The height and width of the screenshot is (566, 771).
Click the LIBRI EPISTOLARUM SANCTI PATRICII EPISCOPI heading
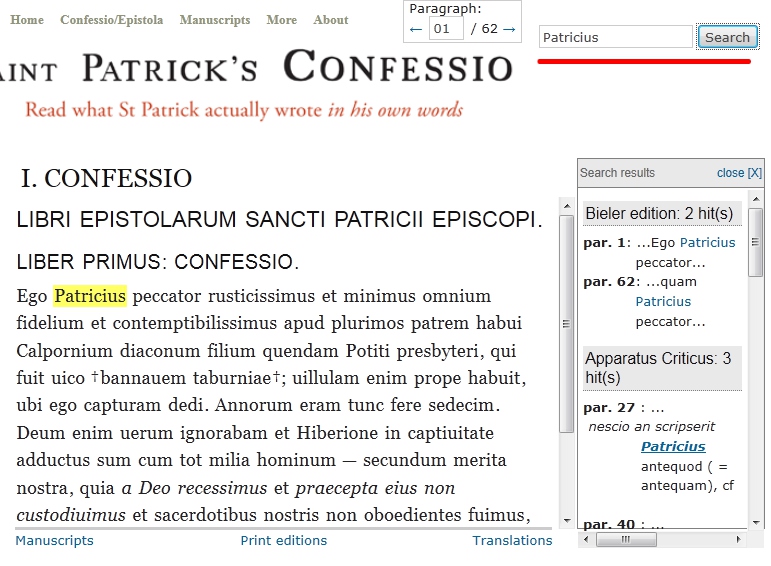pos(279,220)
